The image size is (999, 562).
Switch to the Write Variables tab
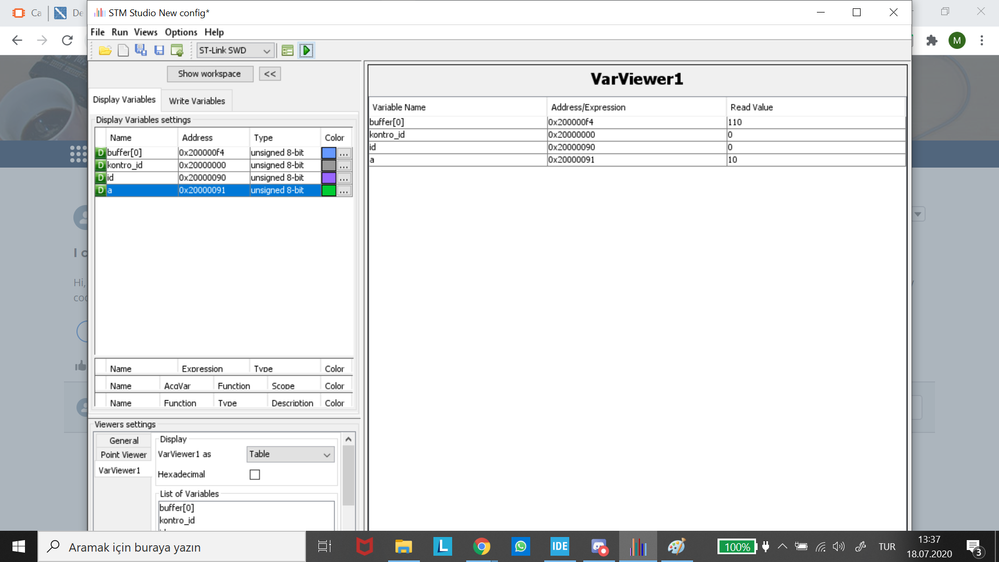pyautogui.click(x=197, y=101)
